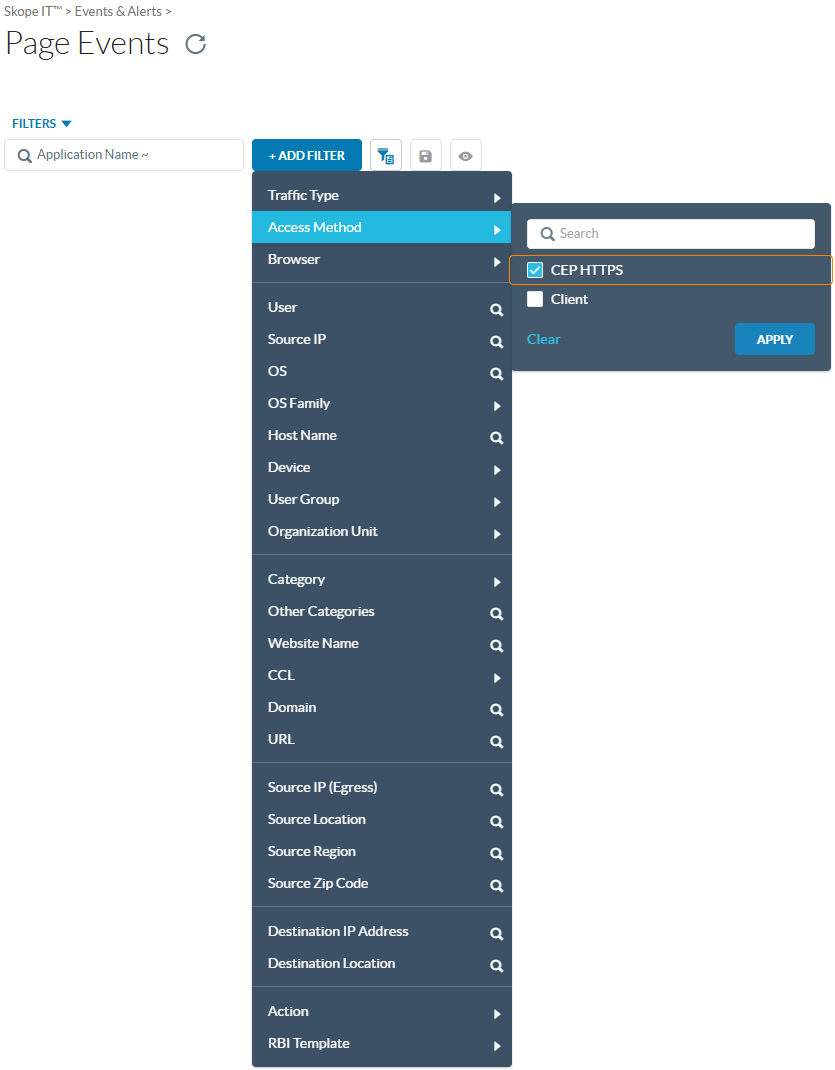The image size is (835, 1070).
Task: Open the saved filter list icon
Action: pyautogui.click(x=386, y=156)
